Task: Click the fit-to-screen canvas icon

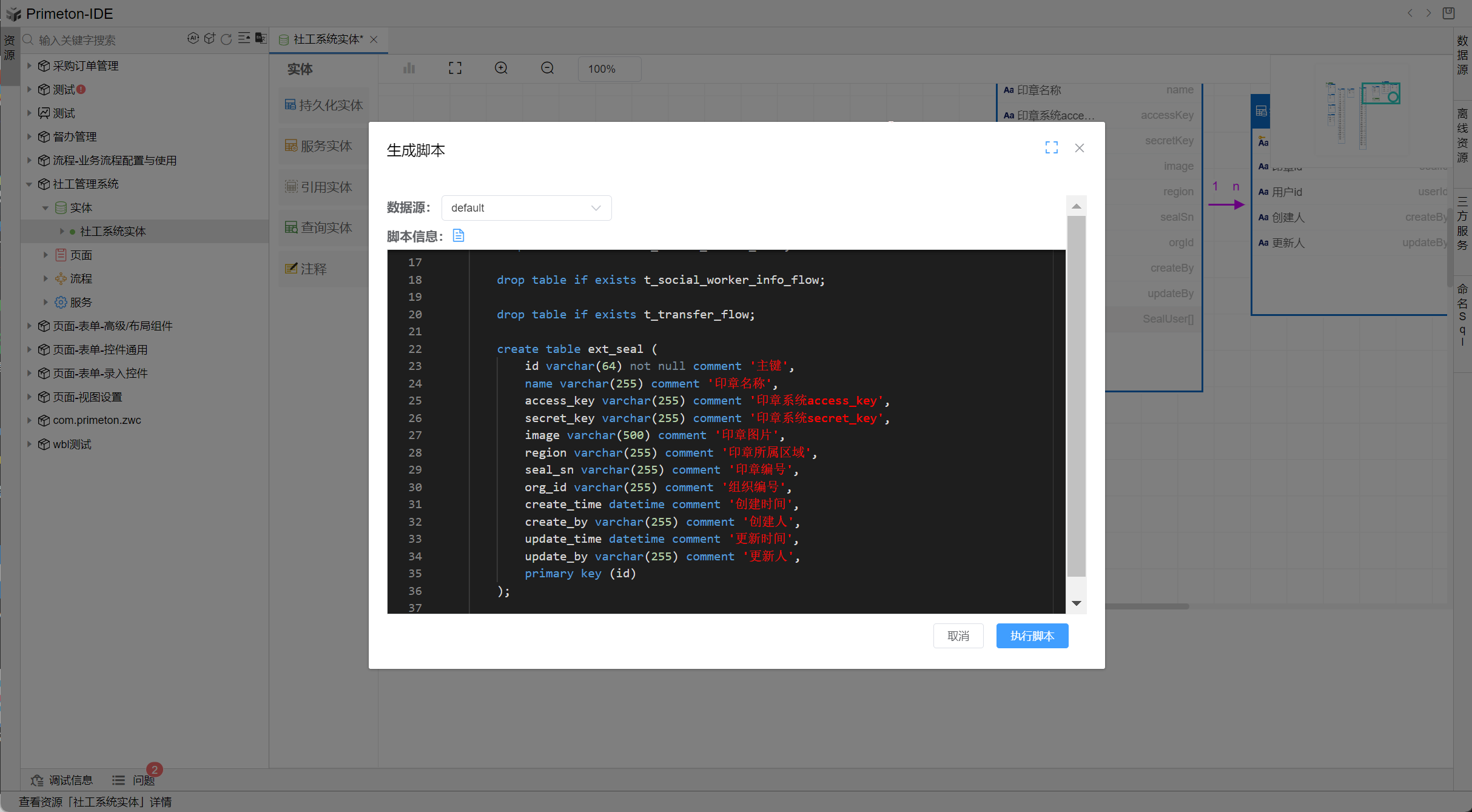Action: click(455, 69)
